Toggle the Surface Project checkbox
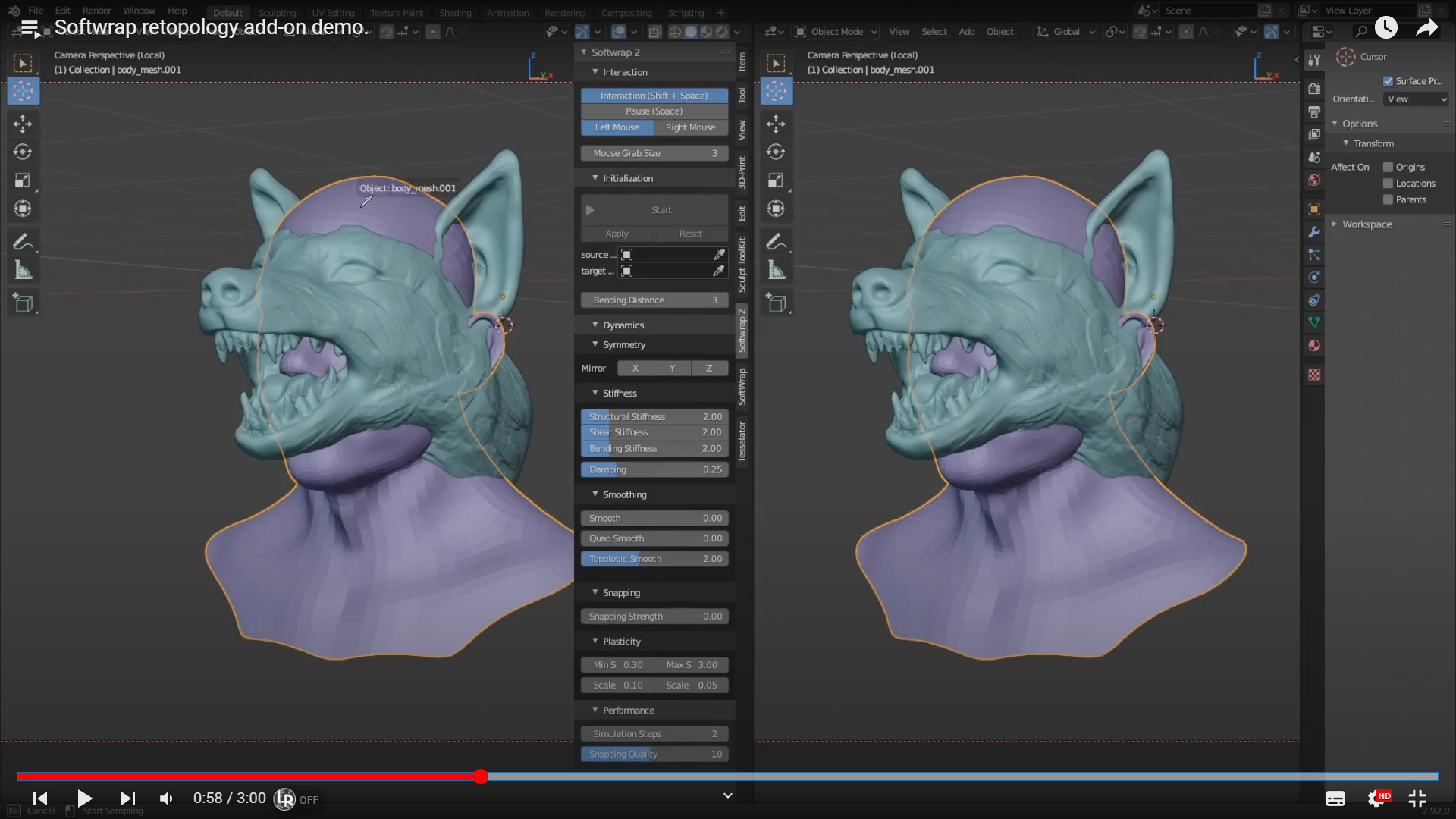This screenshot has height=819, width=1456. (1388, 81)
